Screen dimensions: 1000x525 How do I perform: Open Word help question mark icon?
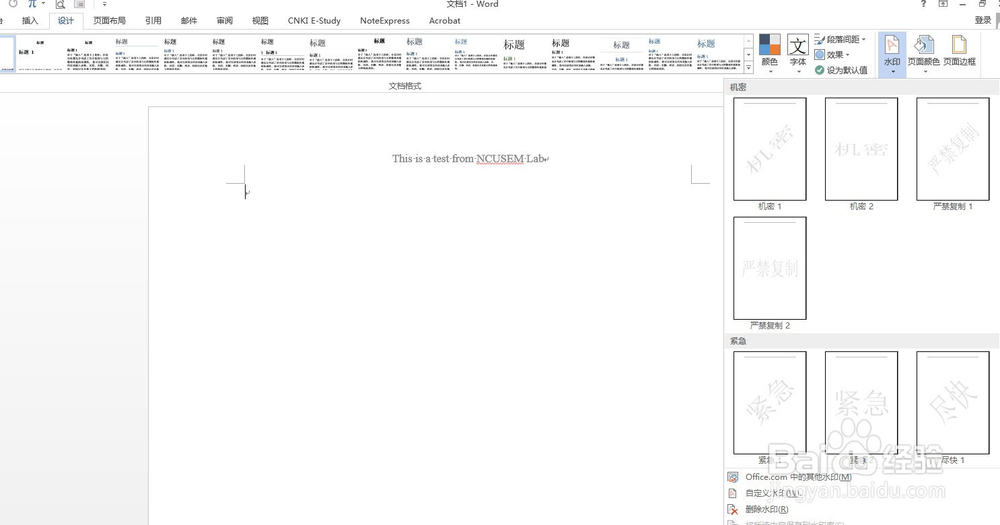(923, 4)
